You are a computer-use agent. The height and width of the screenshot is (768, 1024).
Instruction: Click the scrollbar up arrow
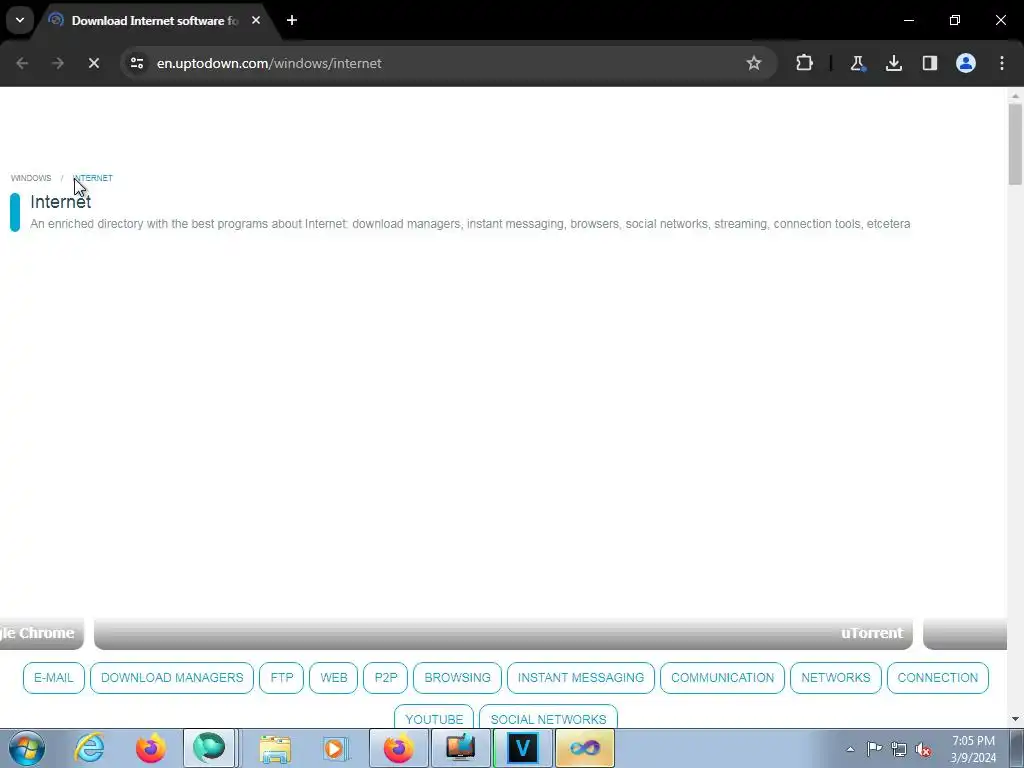(x=1015, y=95)
